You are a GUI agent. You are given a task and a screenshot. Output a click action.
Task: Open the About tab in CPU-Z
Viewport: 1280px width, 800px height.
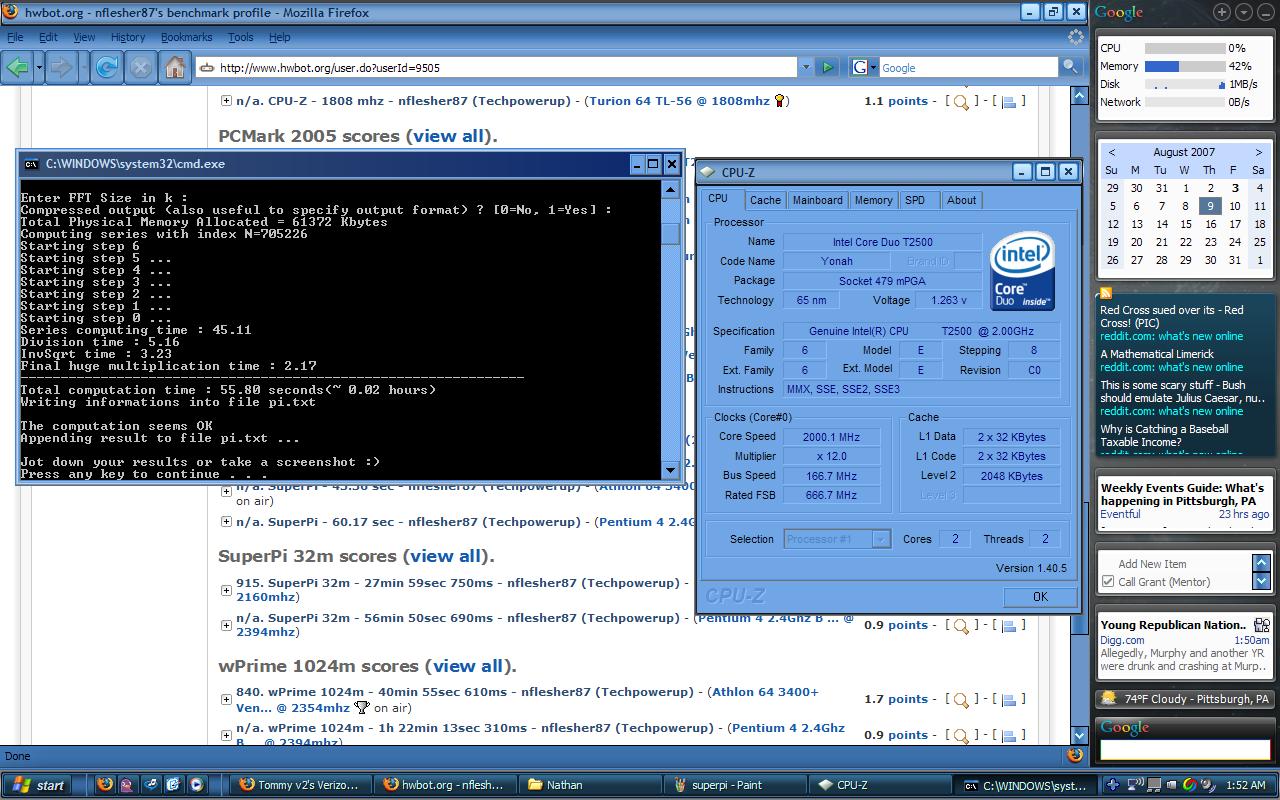coord(961,200)
